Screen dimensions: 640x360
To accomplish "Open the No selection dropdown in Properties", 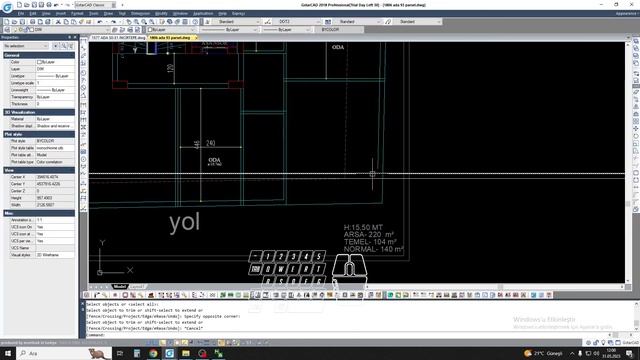I will point(26,46).
